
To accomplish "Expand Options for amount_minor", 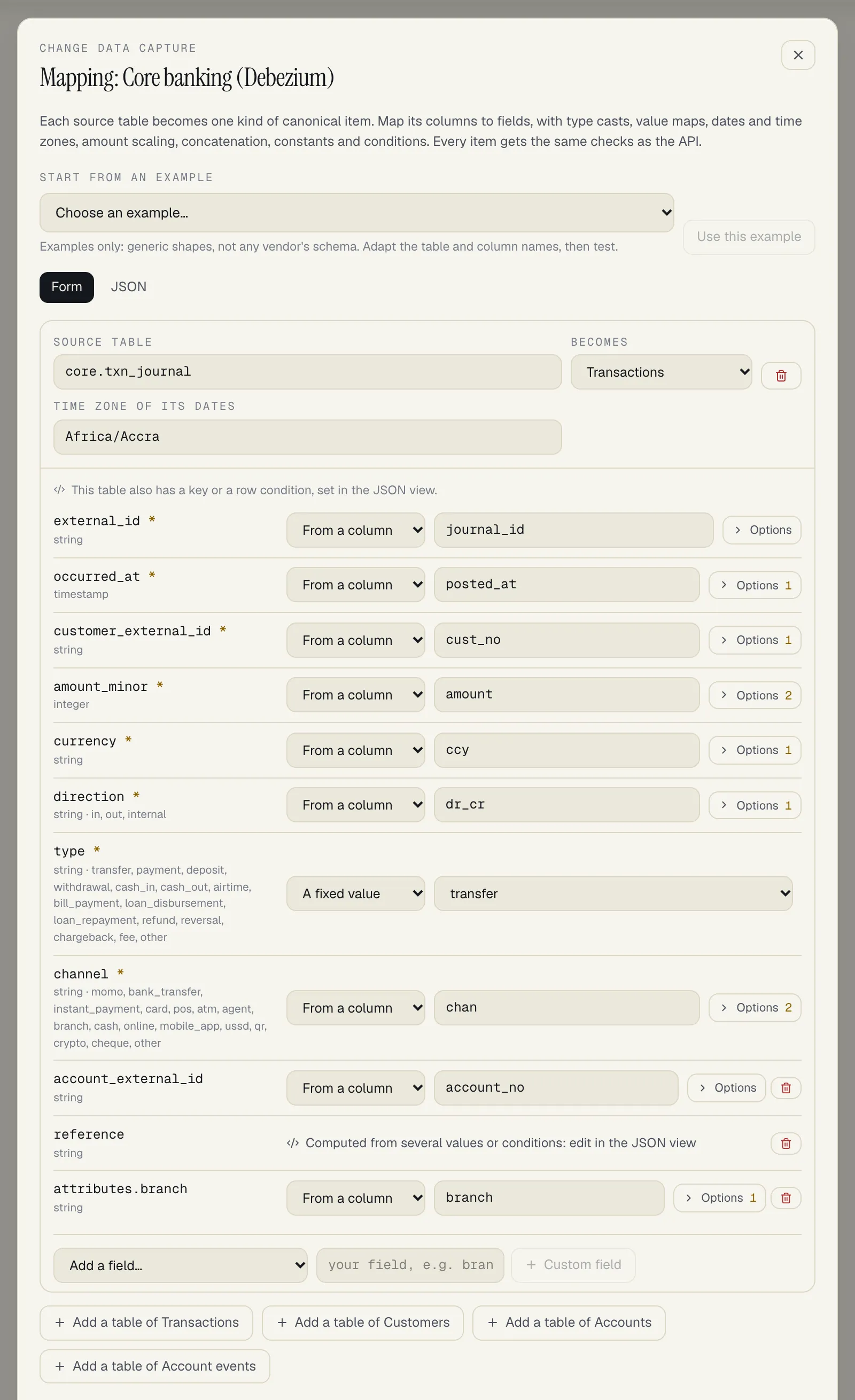I will (x=755, y=695).
